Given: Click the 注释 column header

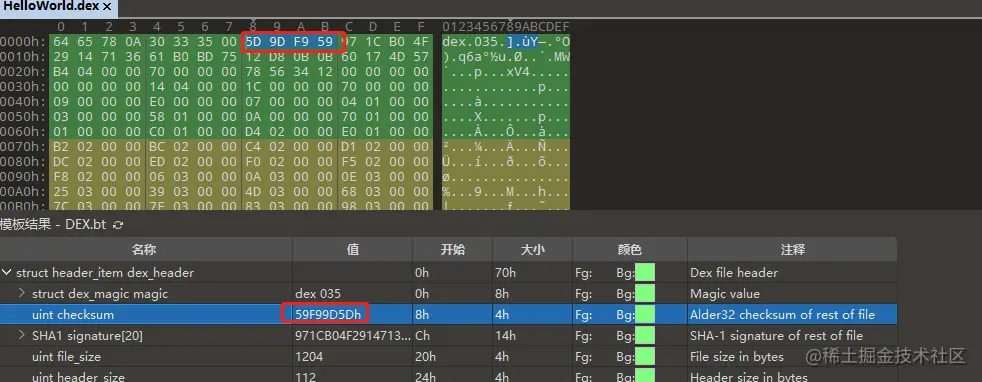Looking at the screenshot, I should pos(792,250).
